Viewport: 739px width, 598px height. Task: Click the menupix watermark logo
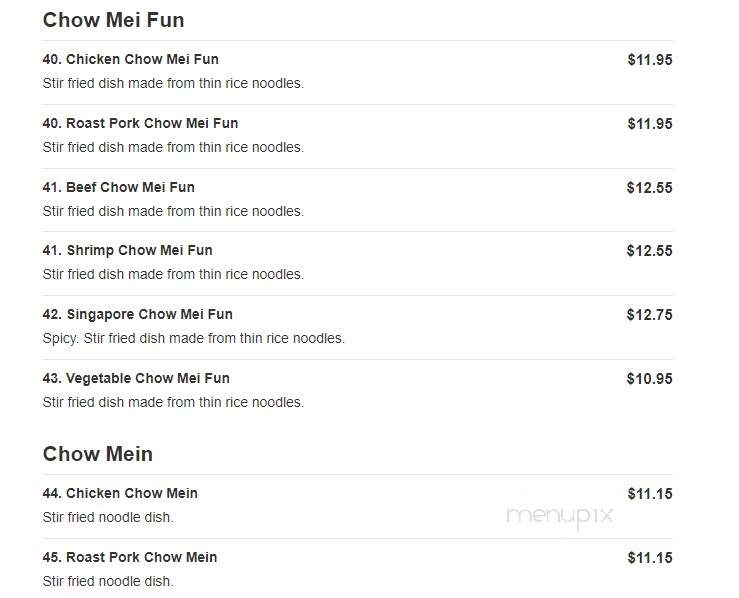tap(559, 517)
